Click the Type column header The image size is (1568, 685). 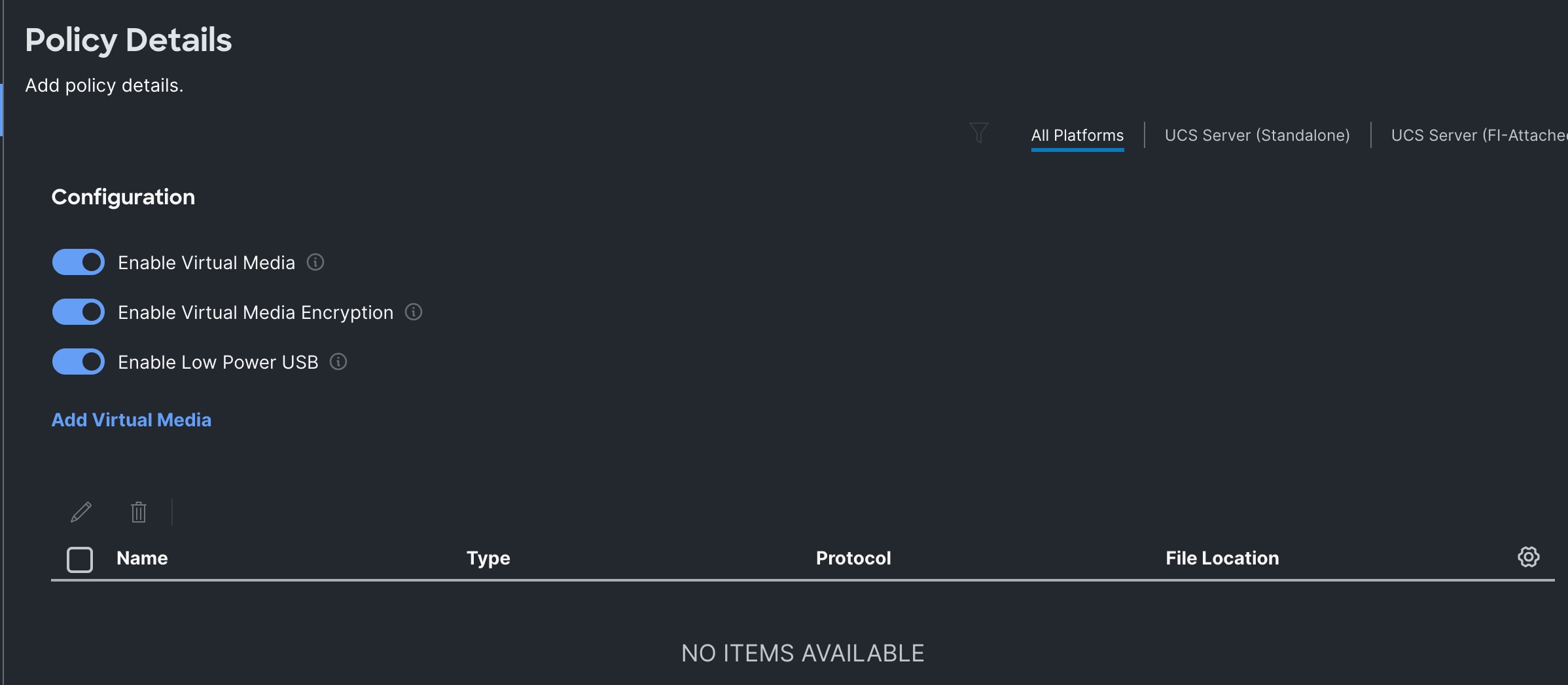(488, 558)
